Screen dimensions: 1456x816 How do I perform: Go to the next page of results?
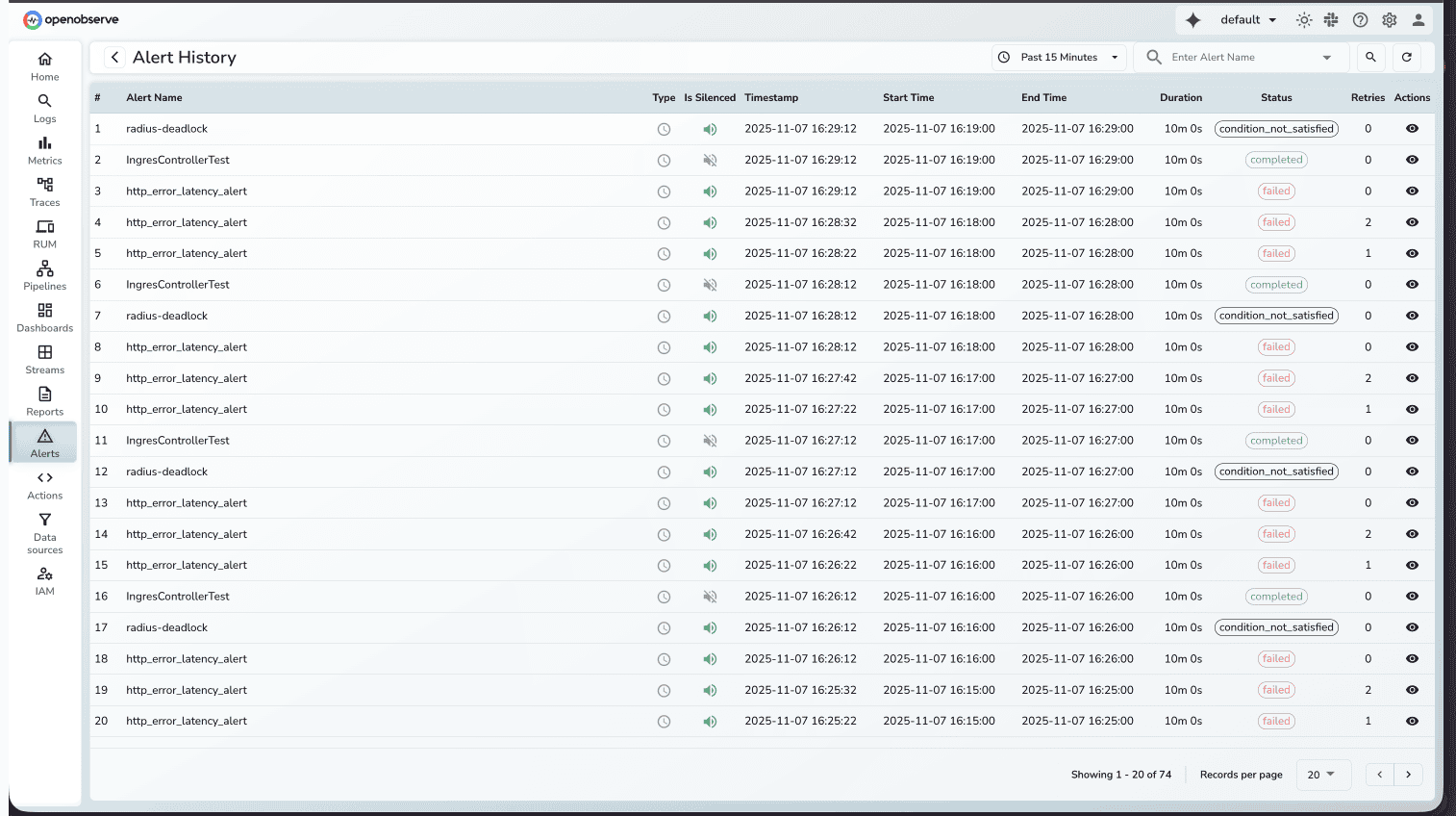click(x=1408, y=775)
